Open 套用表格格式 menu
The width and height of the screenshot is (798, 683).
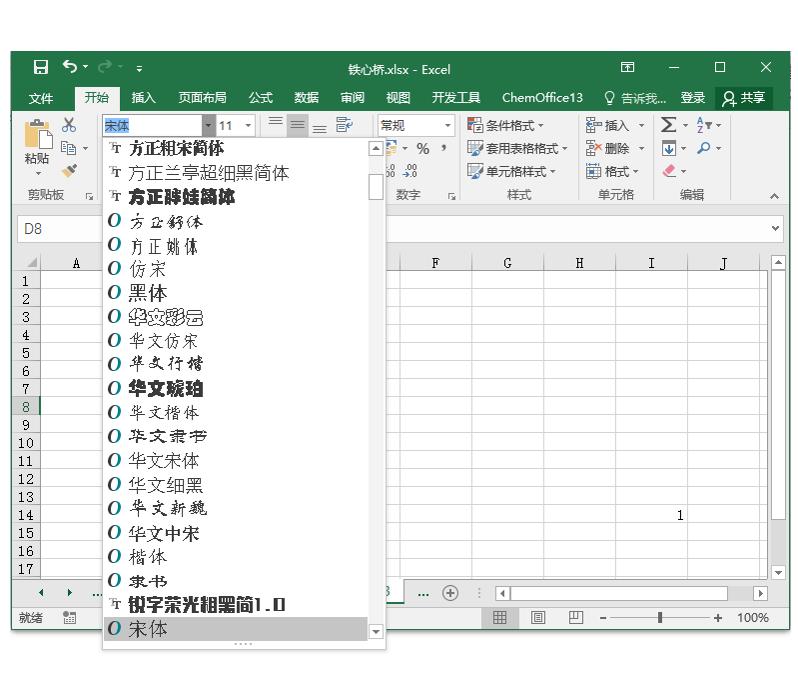pos(517,148)
